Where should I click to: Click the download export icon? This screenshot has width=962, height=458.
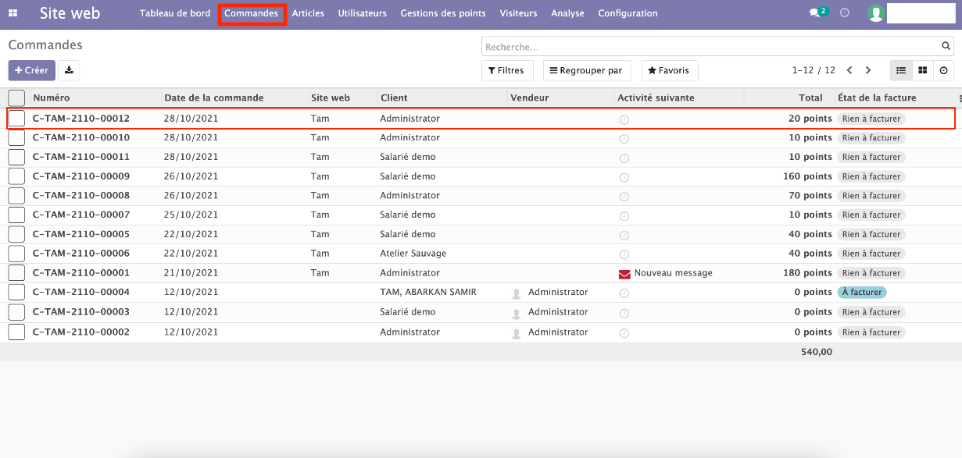[x=69, y=70]
